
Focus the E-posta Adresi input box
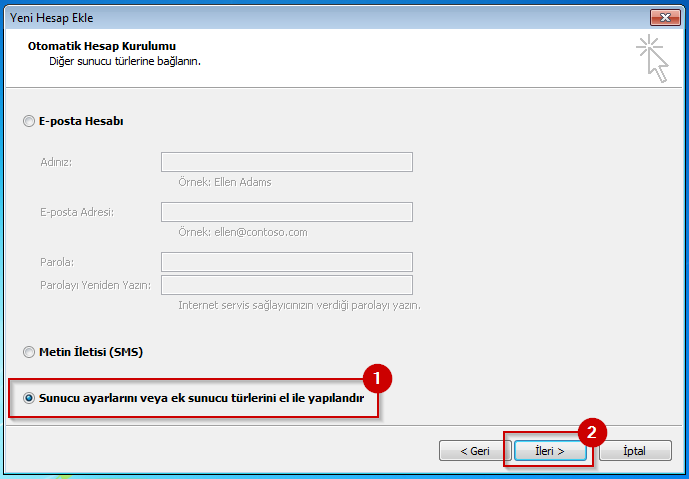[286, 211]
